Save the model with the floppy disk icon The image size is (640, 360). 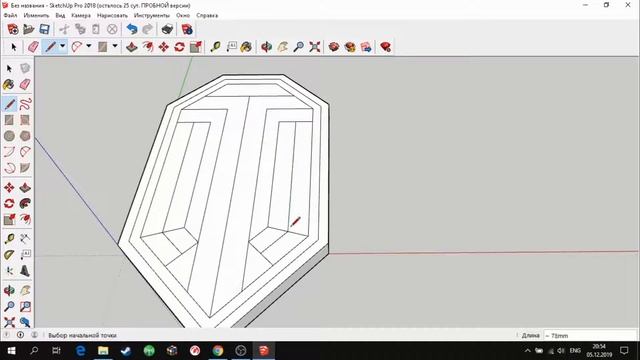click(x=44, y=29)
